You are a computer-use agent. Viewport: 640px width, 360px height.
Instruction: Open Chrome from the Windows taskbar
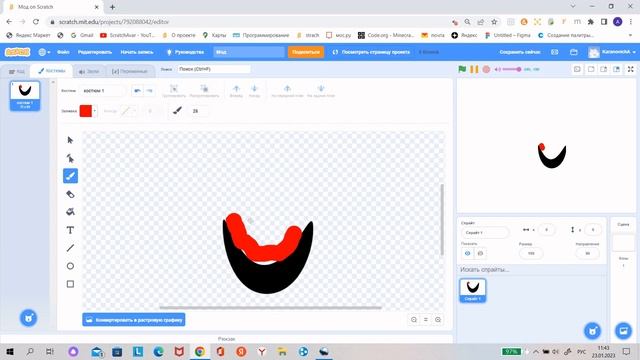(200, 351)
